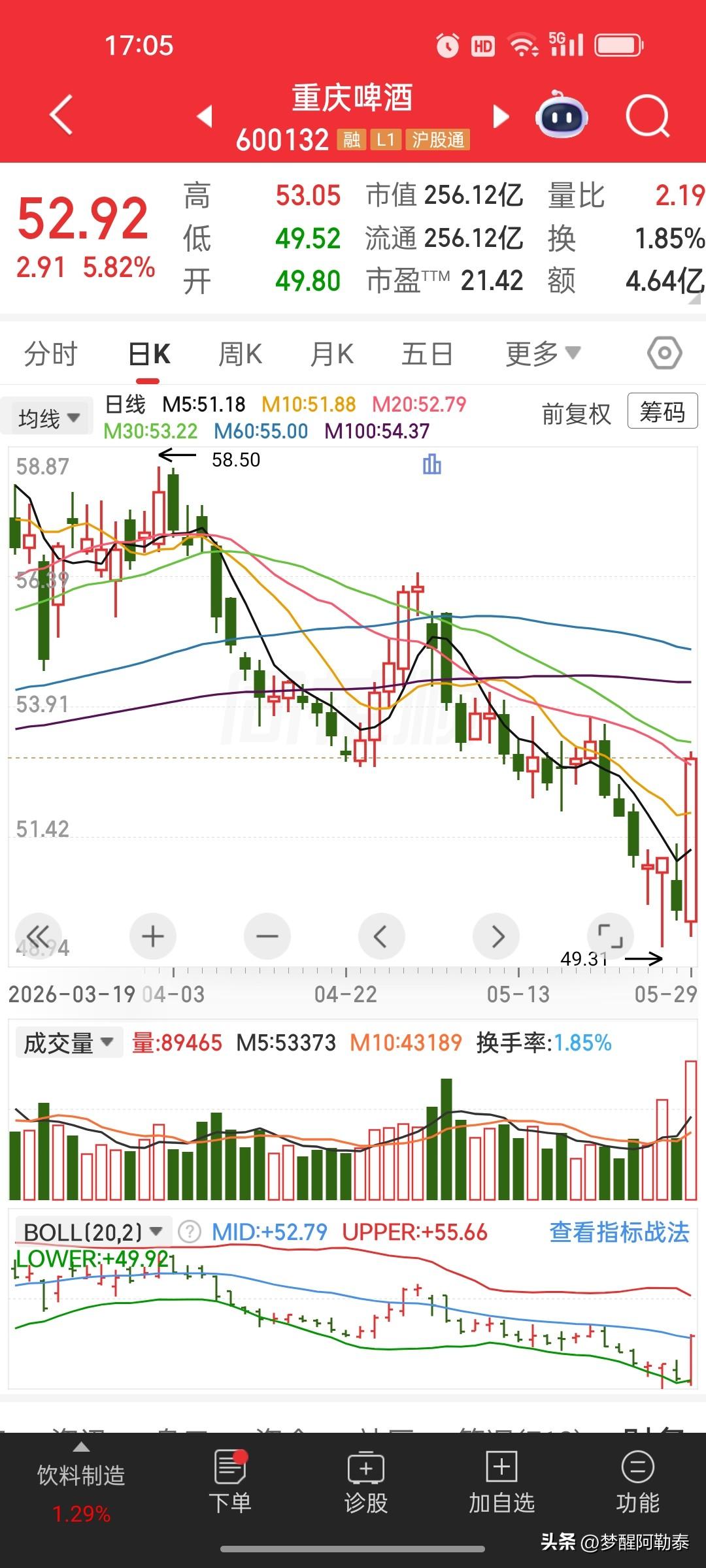Switch to 周K tab
The image size is (706, 1568).
coord(240,353)
